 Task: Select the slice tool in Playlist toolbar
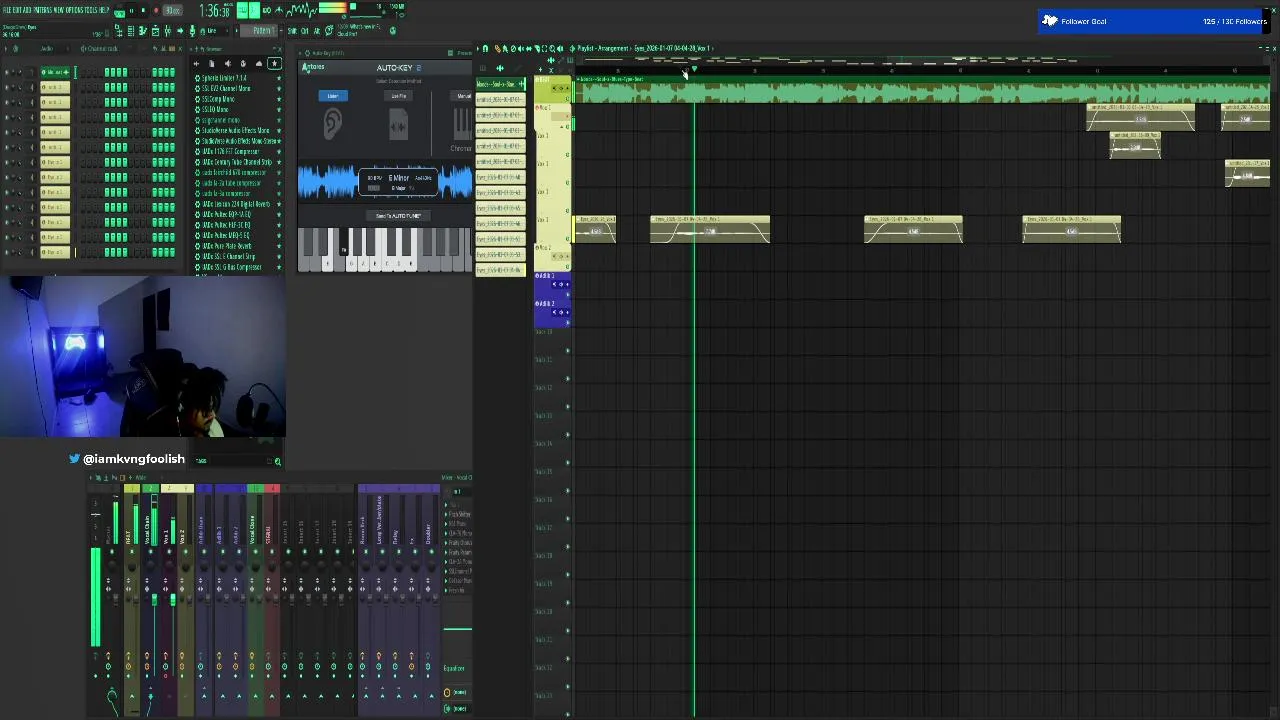click(x=537, y=49)
